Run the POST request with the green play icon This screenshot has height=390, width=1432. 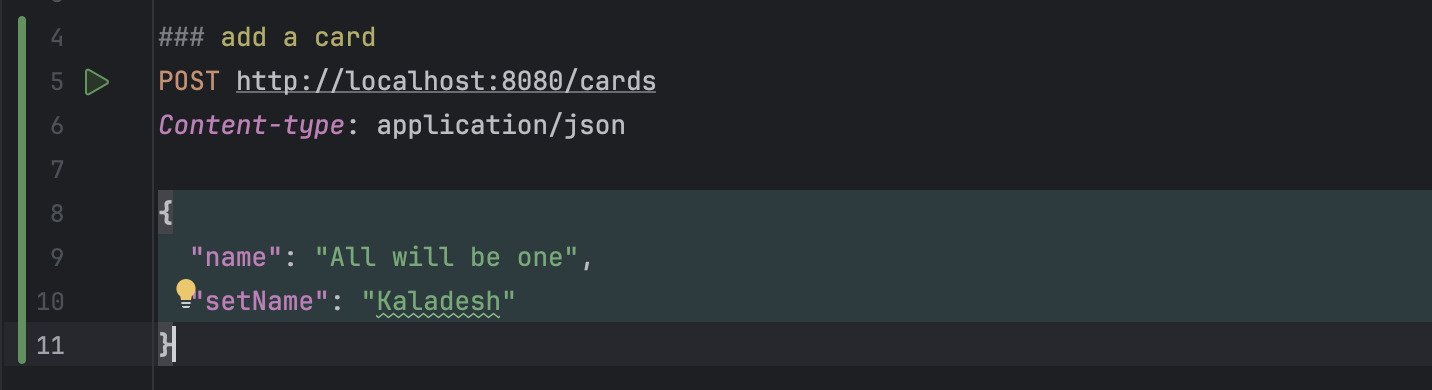click(x=97, y=82)
